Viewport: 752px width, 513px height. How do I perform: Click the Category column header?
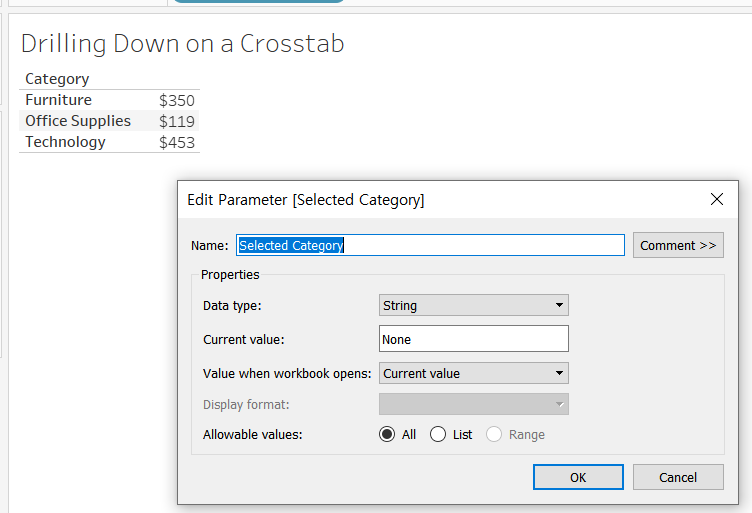click(57, 79)
